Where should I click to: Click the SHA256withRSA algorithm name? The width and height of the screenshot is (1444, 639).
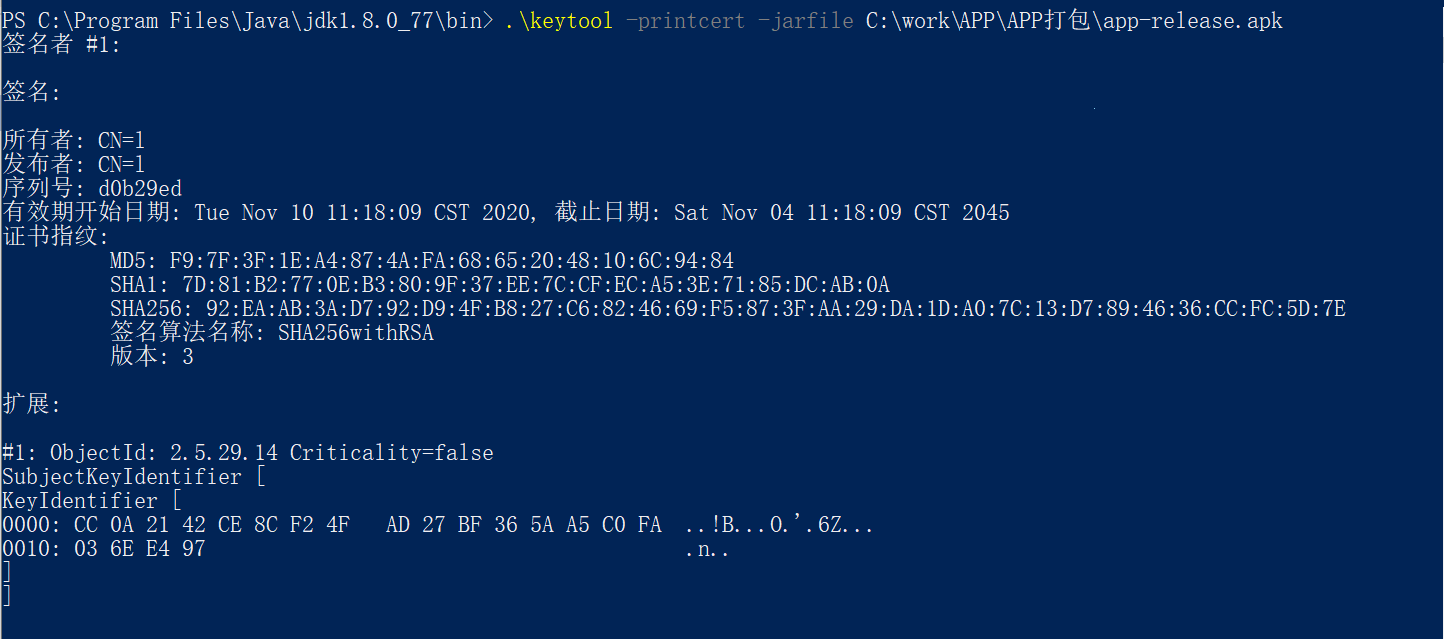(356, 332)
